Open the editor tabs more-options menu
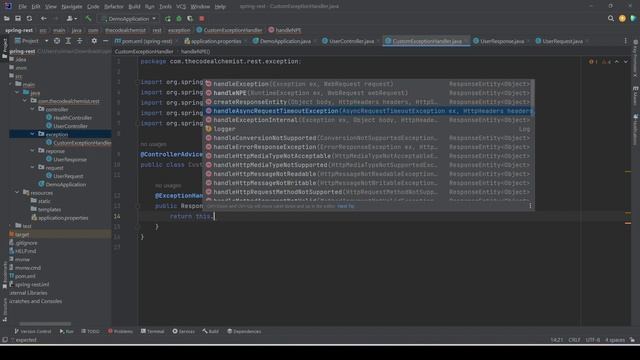 625,41
